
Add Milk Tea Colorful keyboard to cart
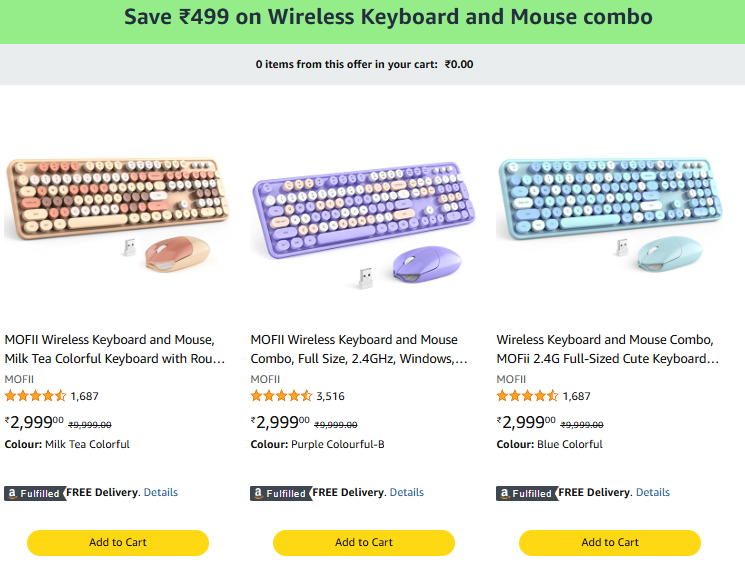118,542
